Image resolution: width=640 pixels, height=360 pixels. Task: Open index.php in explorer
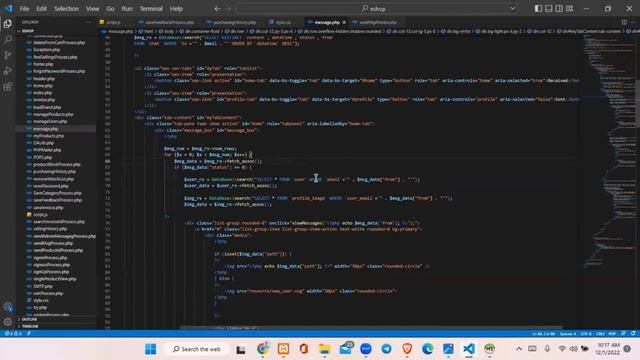coord(42,93)
